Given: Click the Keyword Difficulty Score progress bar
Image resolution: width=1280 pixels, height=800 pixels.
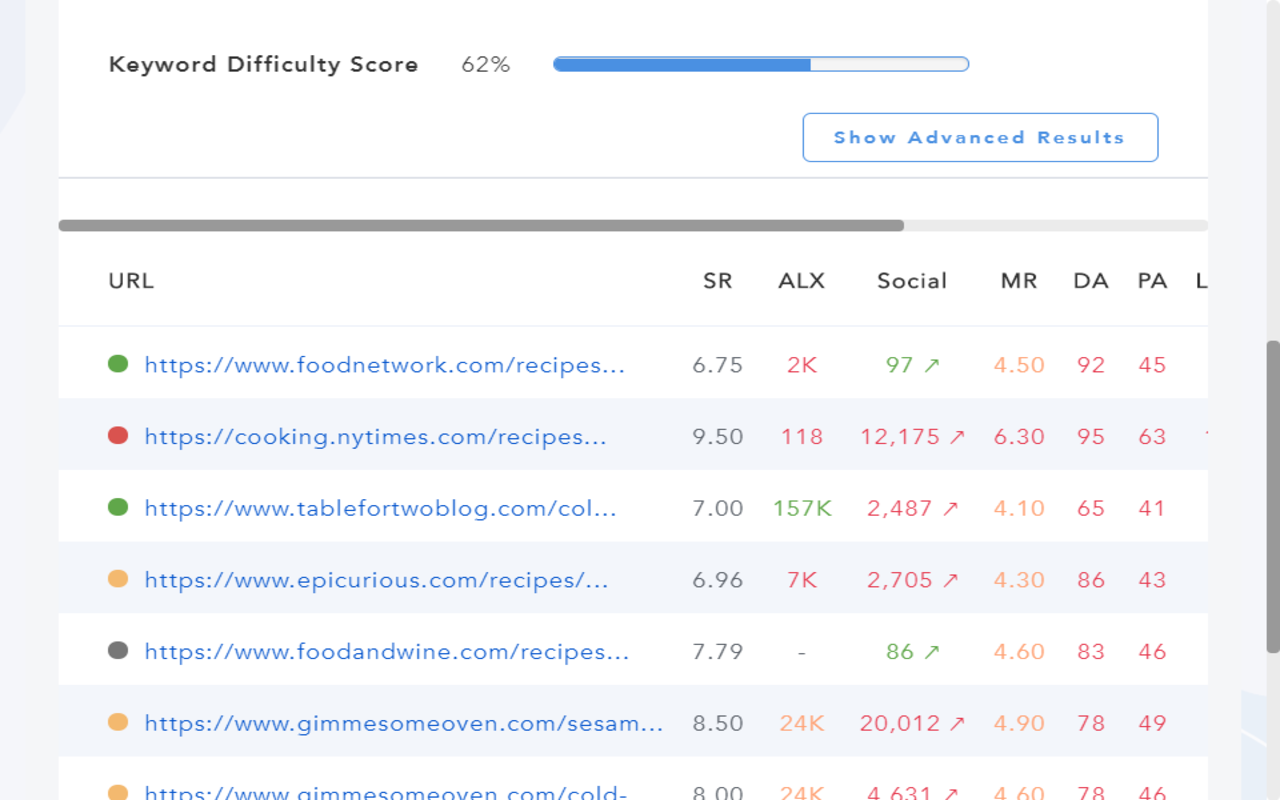Looking at the screenshot, I should 760,63.
